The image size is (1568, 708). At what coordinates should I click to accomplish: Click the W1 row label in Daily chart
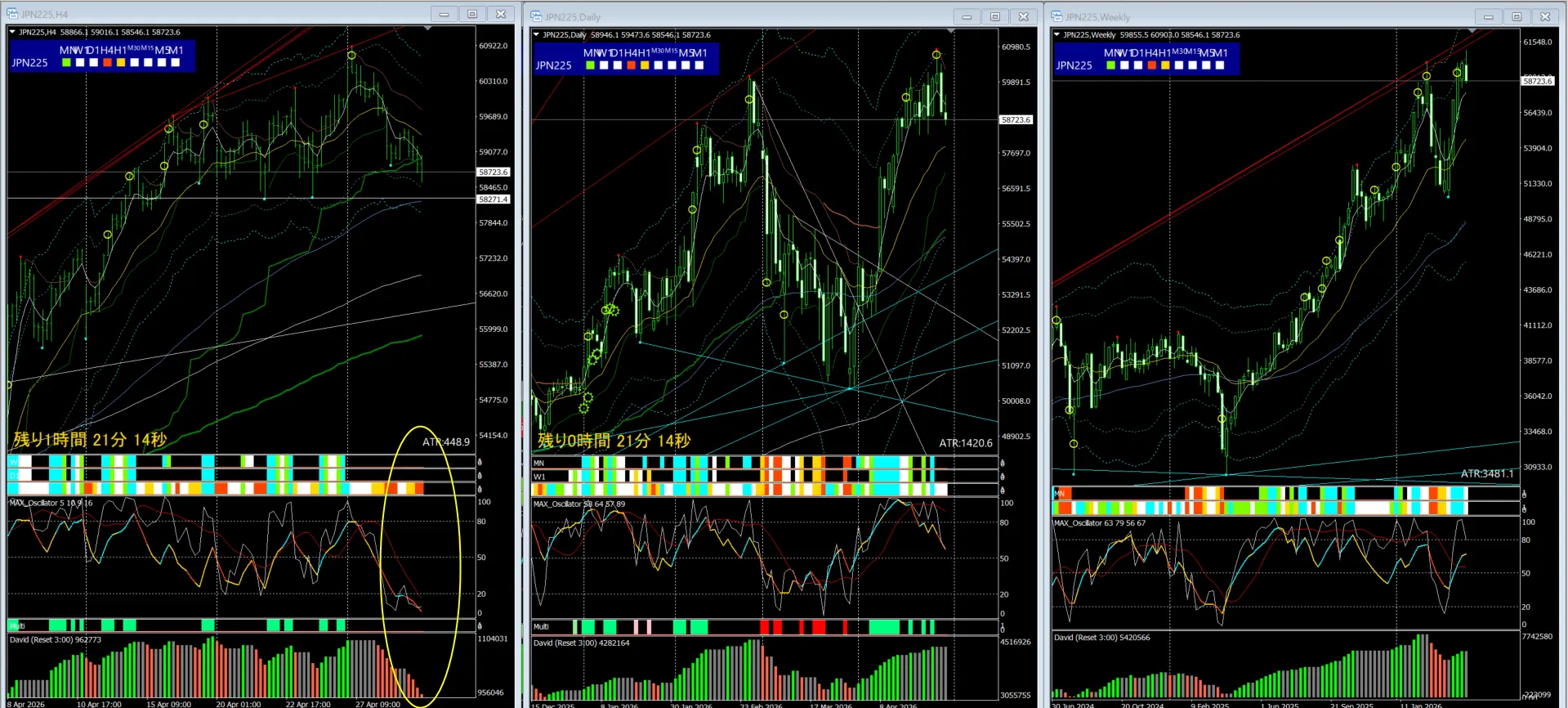[x=539, y=477]
